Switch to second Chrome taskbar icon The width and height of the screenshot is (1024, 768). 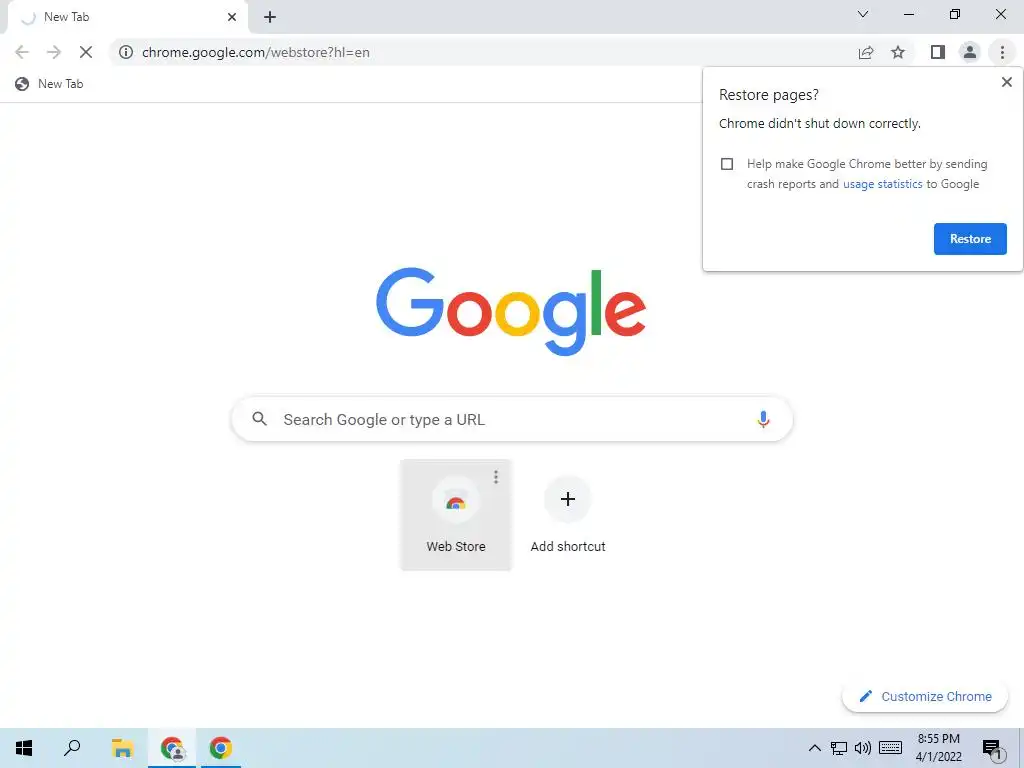click(220, 748)
